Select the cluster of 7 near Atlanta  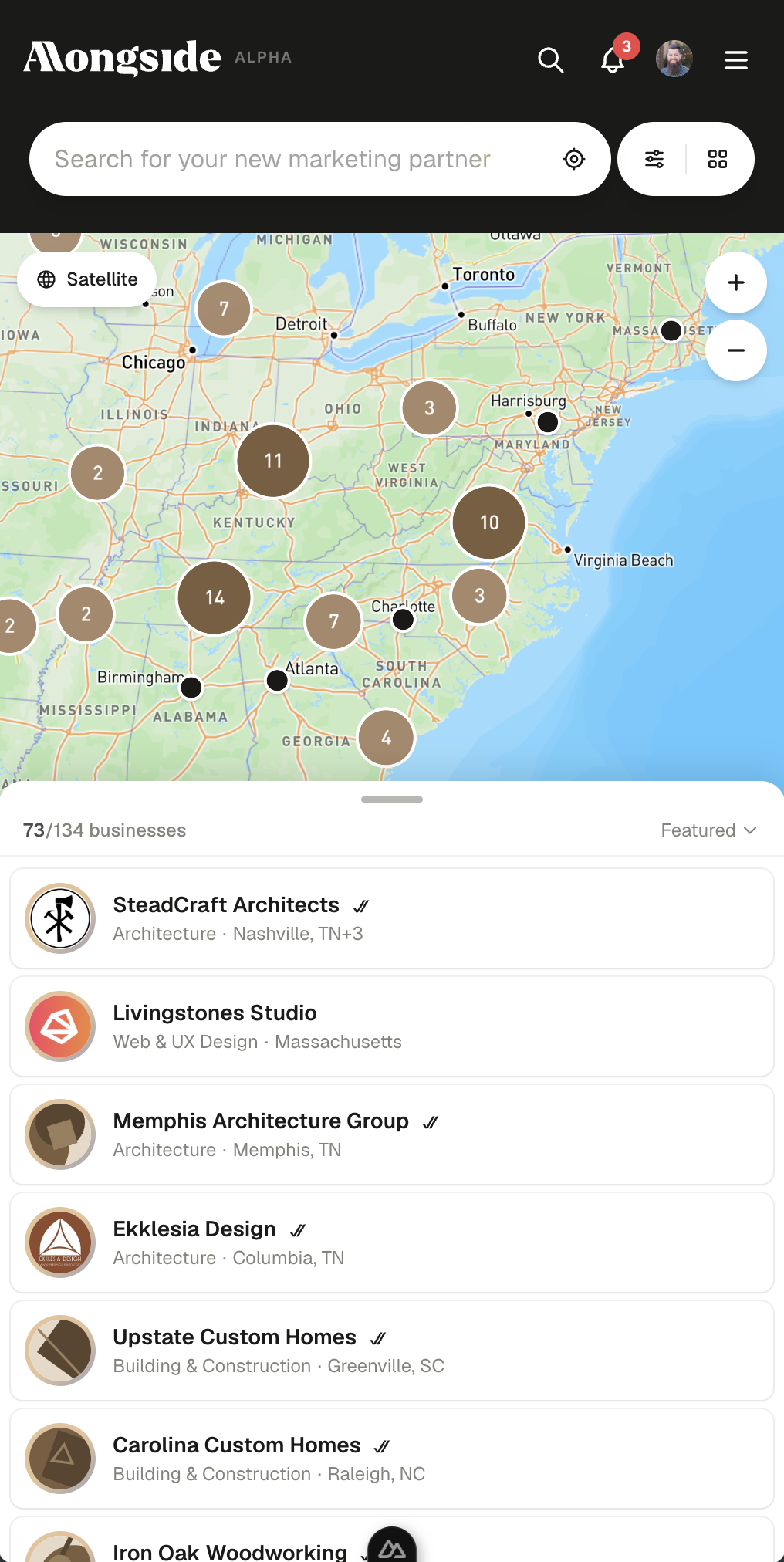click(333, 621)
